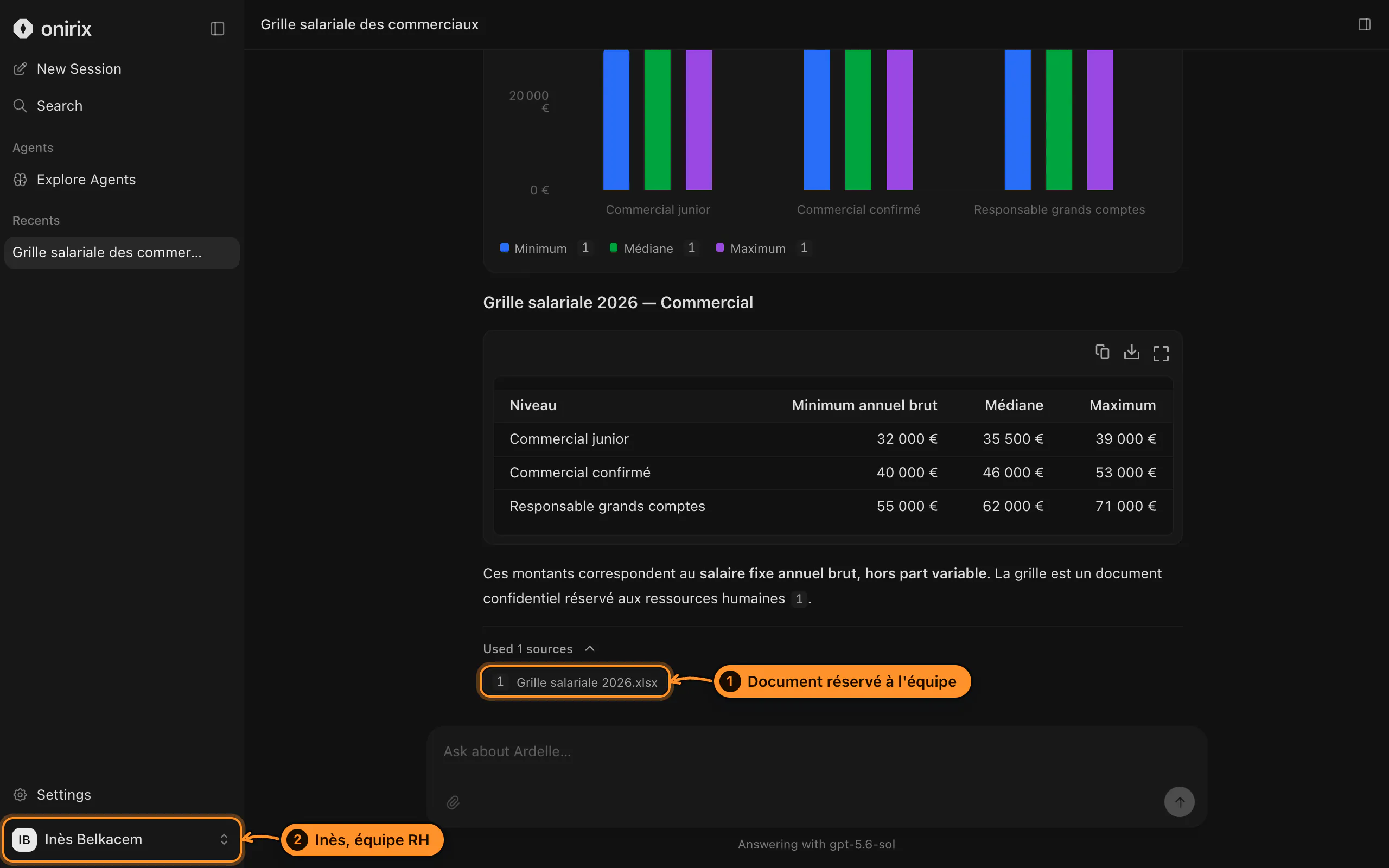This screenshot has width=1389, height=868.
Task: Attach a file with paperclip icon
Action: 453,802
